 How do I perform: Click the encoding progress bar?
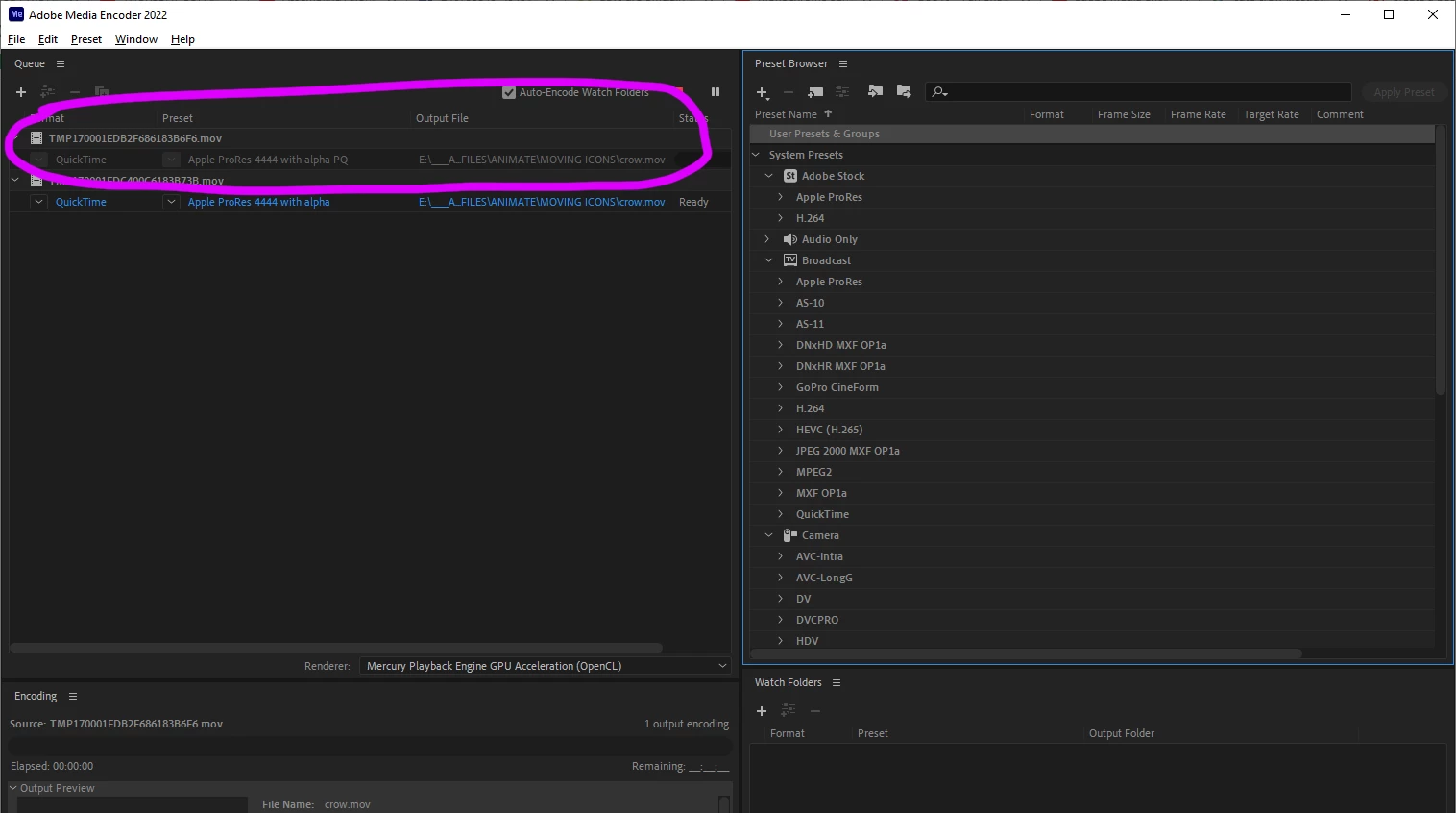click(x=370, y=746)
